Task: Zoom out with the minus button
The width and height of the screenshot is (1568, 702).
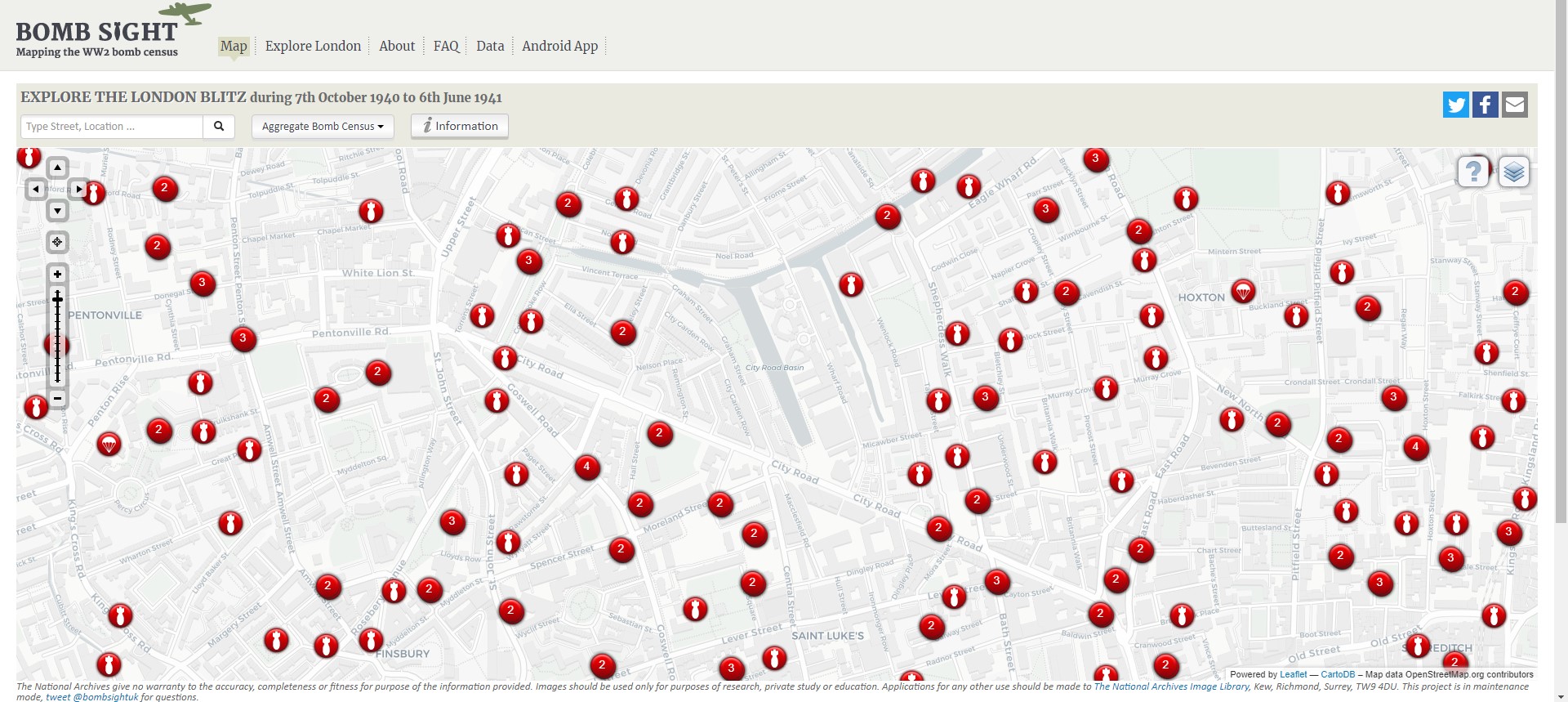Action: click(x=57, y=398)
